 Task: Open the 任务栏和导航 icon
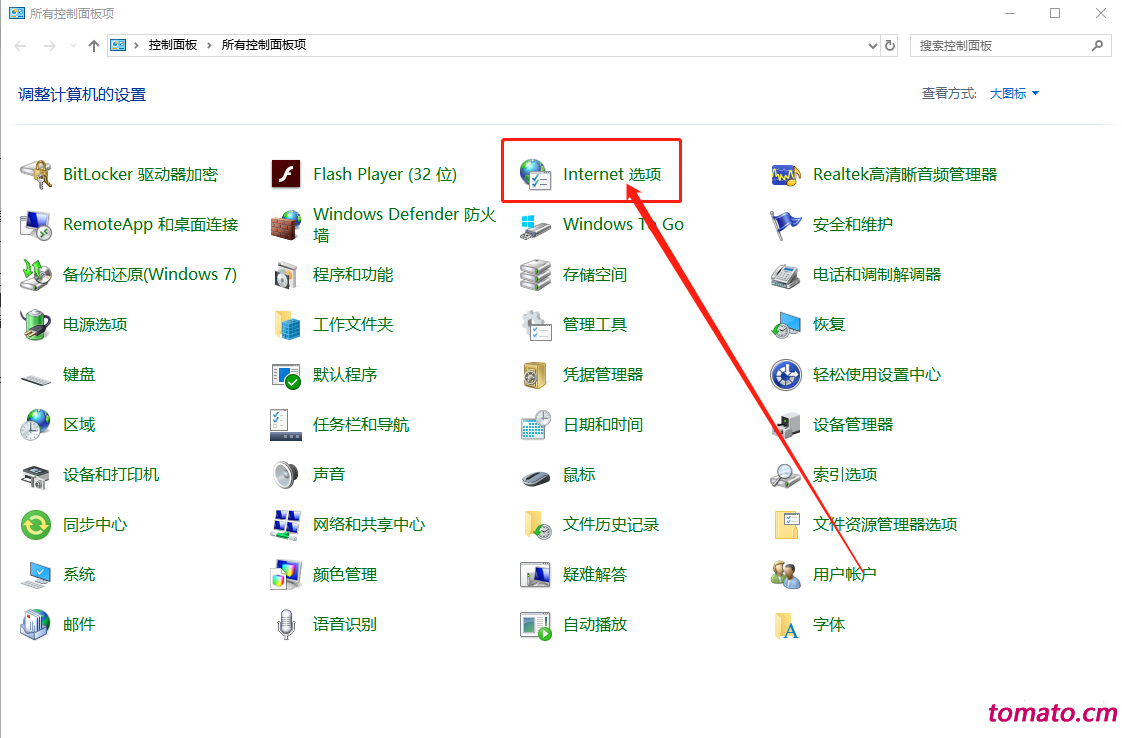coord(286,425)
